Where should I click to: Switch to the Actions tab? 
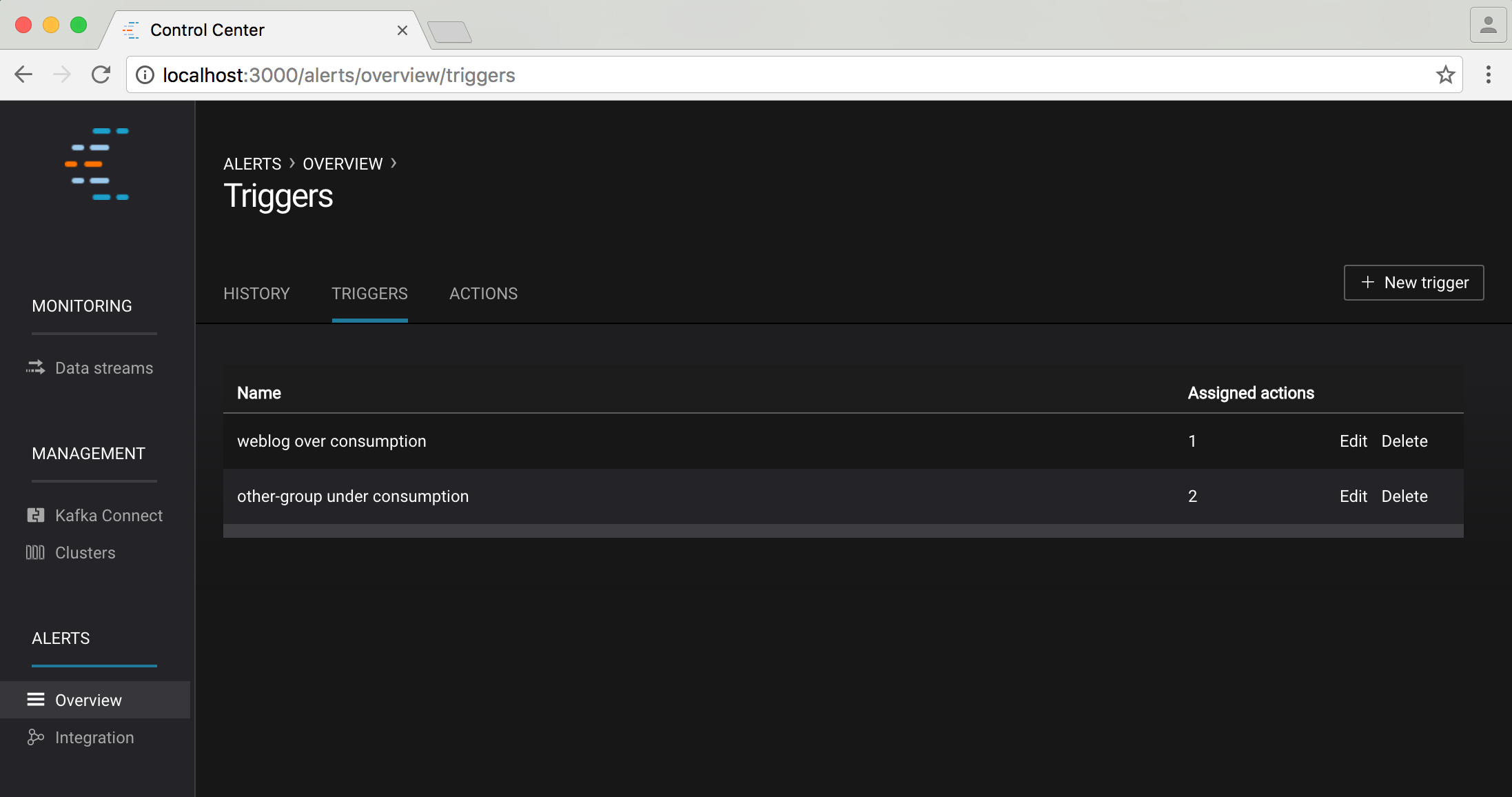tap(483, 294)
